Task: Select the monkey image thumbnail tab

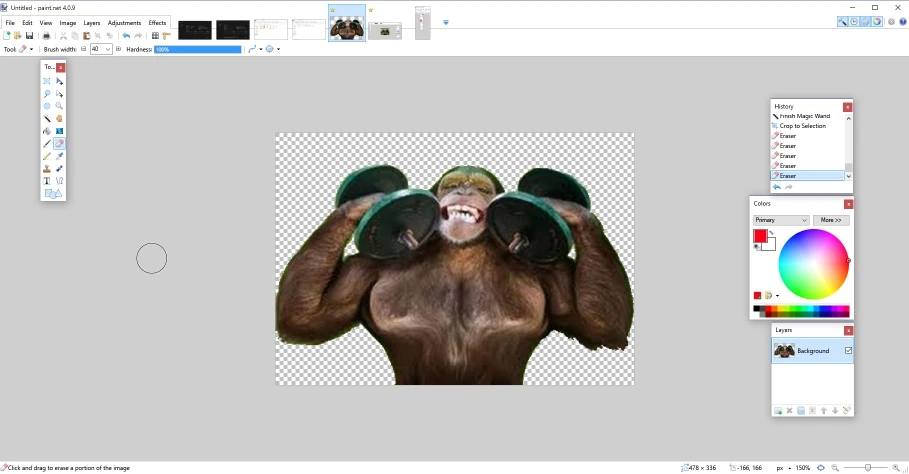Action: (x=347, y=23)
